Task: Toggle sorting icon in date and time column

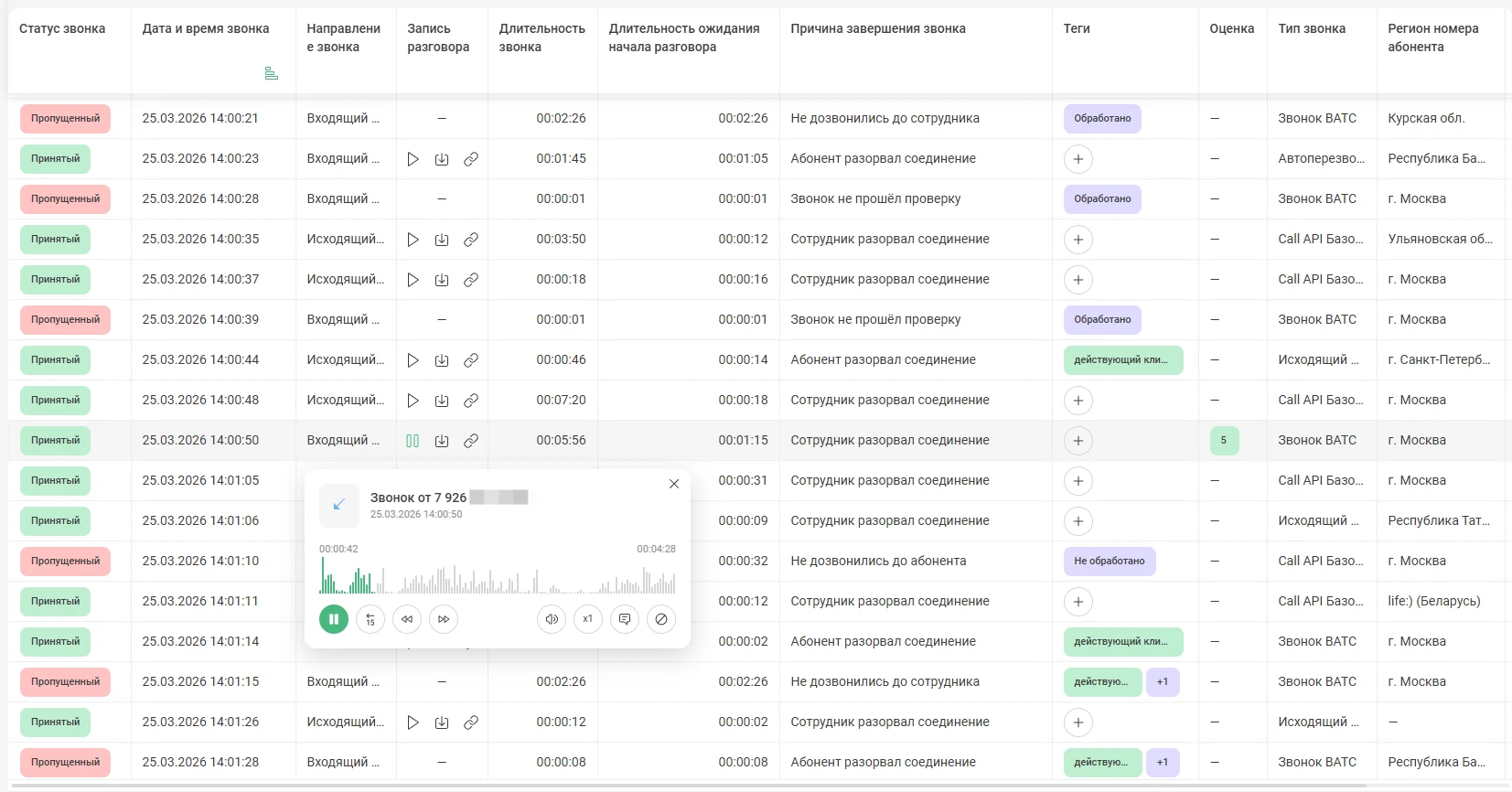Action: (x=271, y=73)
